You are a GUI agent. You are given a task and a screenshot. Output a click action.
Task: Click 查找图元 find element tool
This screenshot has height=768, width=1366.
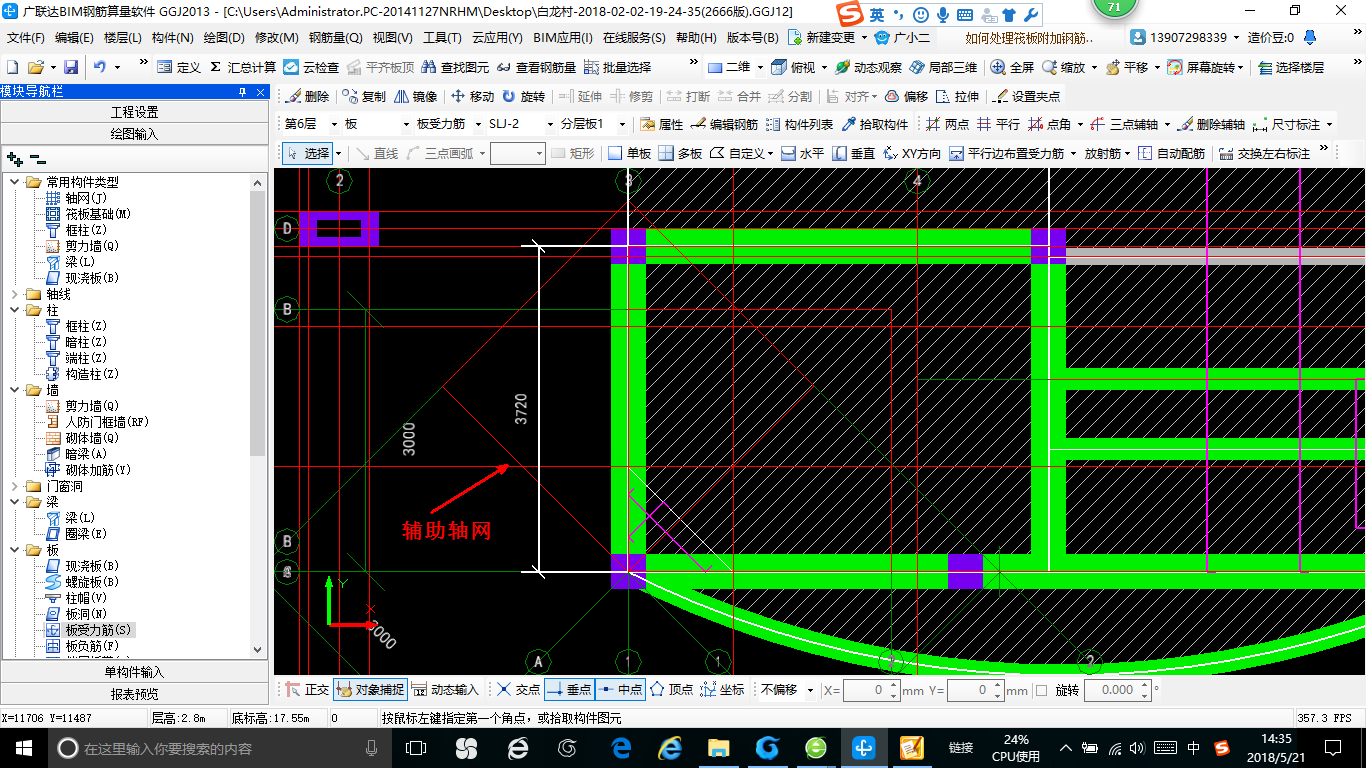click(x=455, y=67)
